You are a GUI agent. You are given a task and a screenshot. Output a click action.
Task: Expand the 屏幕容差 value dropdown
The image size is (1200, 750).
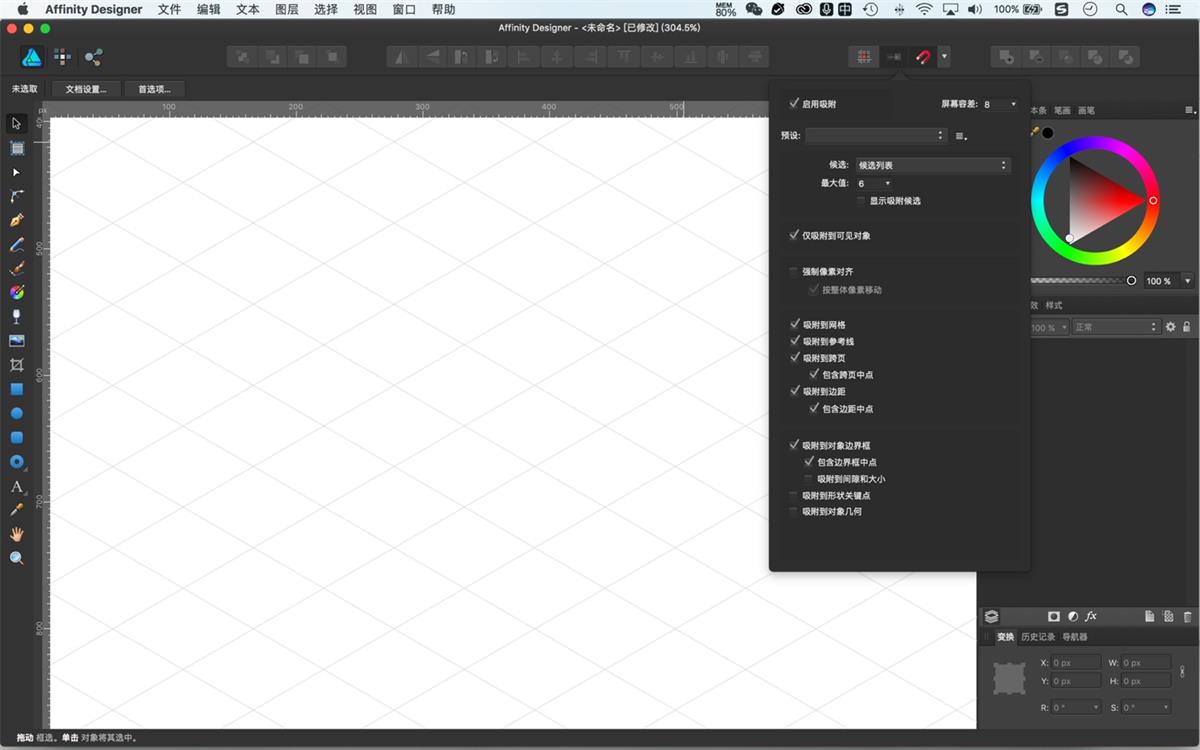click(x=1000, y=104)
